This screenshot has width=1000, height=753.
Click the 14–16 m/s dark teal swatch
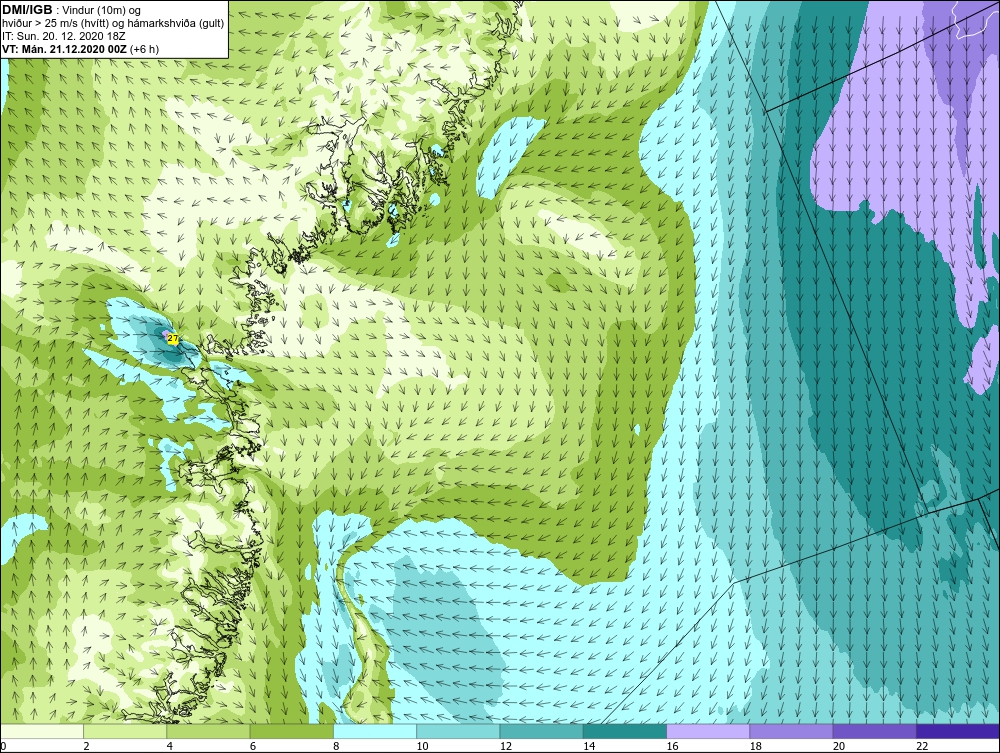click(625, 731)
